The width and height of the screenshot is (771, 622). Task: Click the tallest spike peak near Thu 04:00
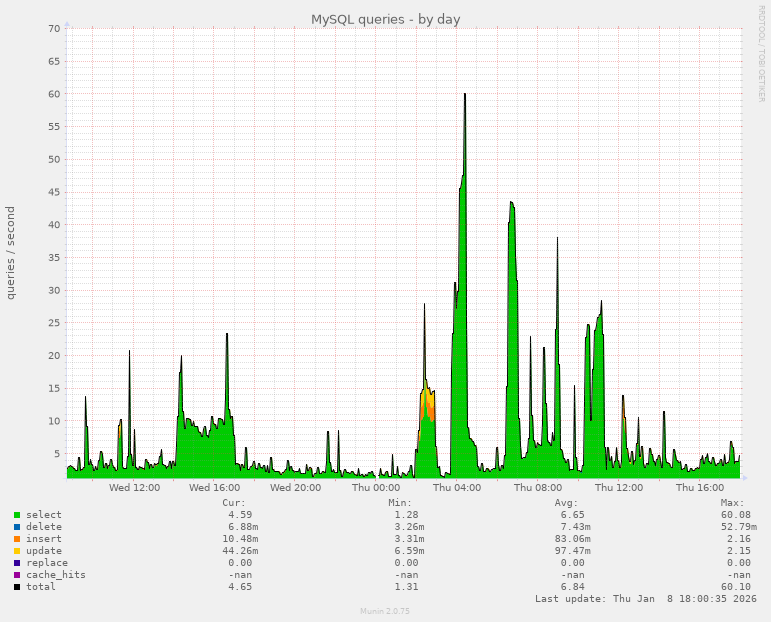click(465, 94)
